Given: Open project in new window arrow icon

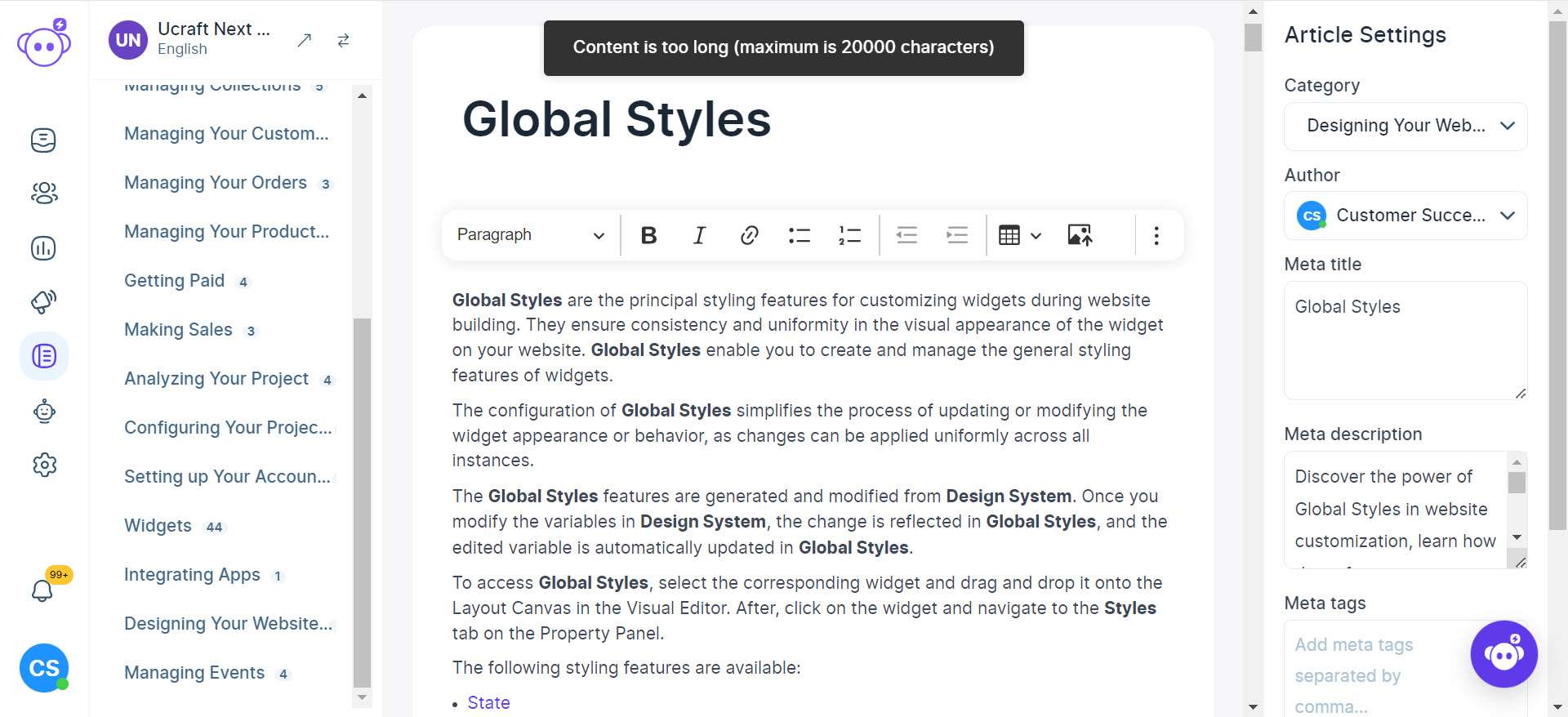Looking at the screenshot, I should (x=304, y=40).
